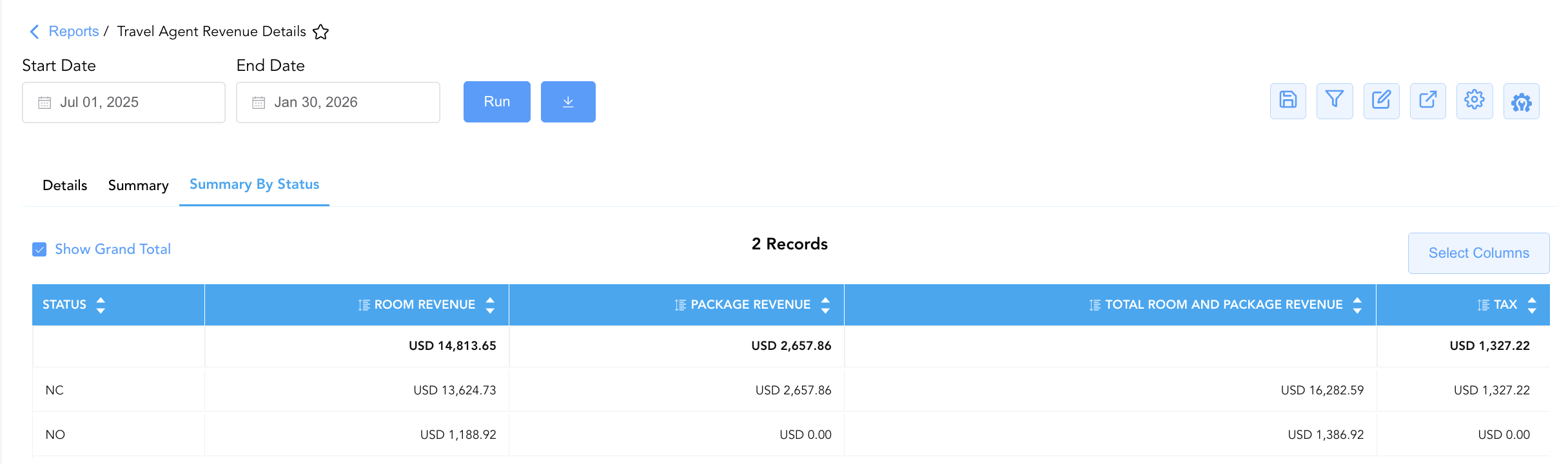Viewport: 1568px width, 464px height.
Task: Click calendar icon in Start Date field
Action: pyautogui.click(x=44, y=102)
